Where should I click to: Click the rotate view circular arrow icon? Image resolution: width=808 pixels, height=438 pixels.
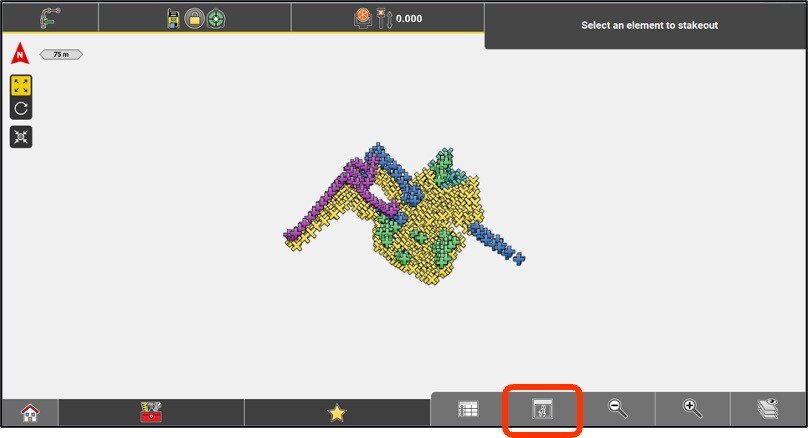click(21, 108)
